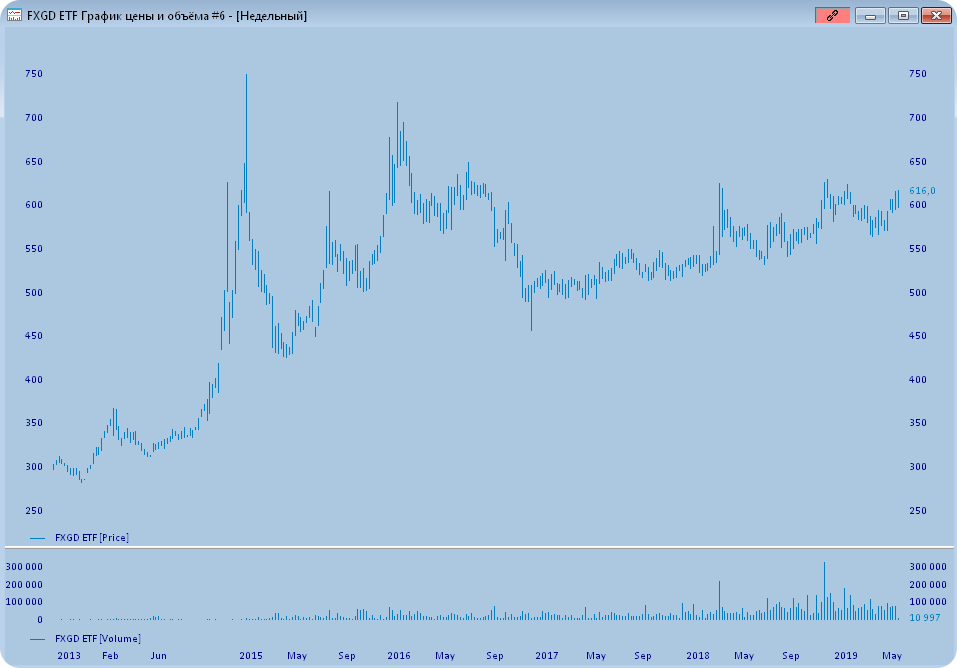Click the divider between price and volume panes
This screenshot has height=668, width=957.
(479, 547)
